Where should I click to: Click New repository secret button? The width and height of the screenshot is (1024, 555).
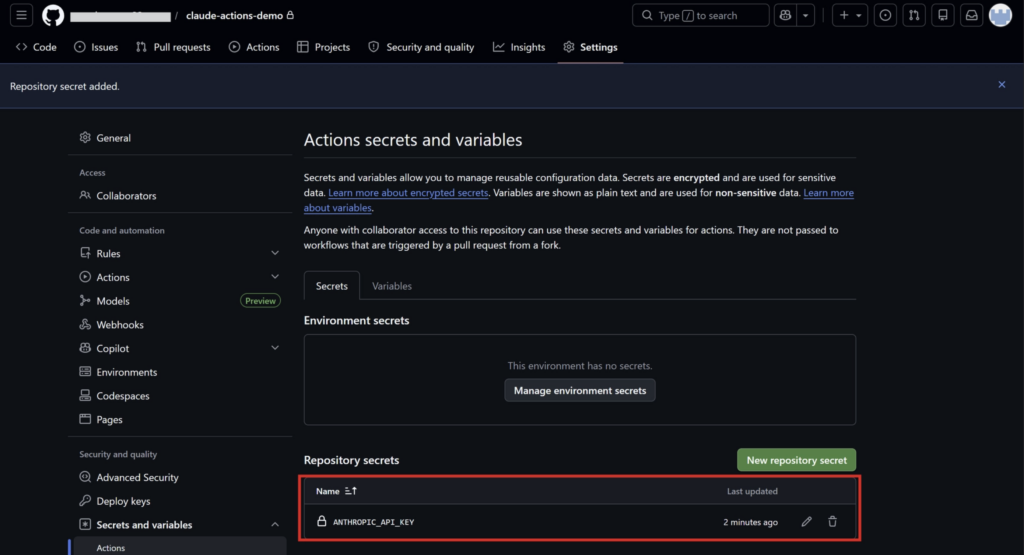796,460
